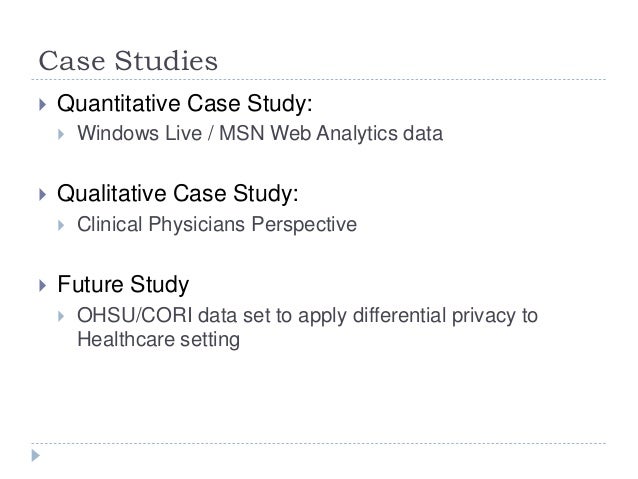Click the Clinical Physicians Perspective line
Viewport: 638px width, 479px height.
coord(216,226)
